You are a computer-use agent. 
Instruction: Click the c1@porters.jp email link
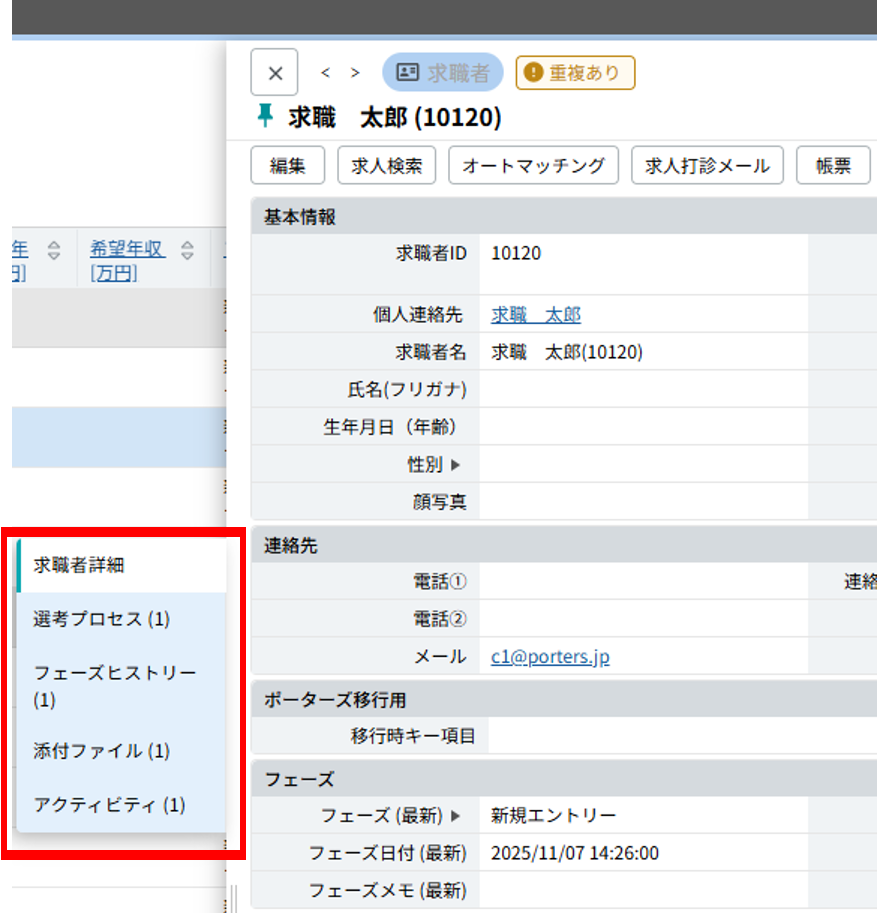[550, 657]
